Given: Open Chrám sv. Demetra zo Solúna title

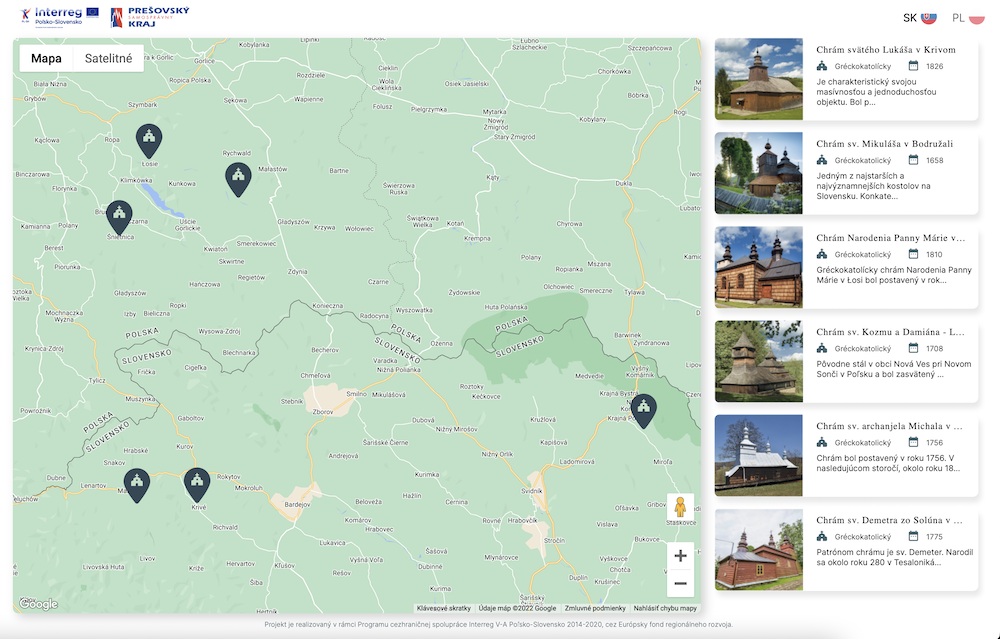Looking at the screenshot, I should point(889,520).
